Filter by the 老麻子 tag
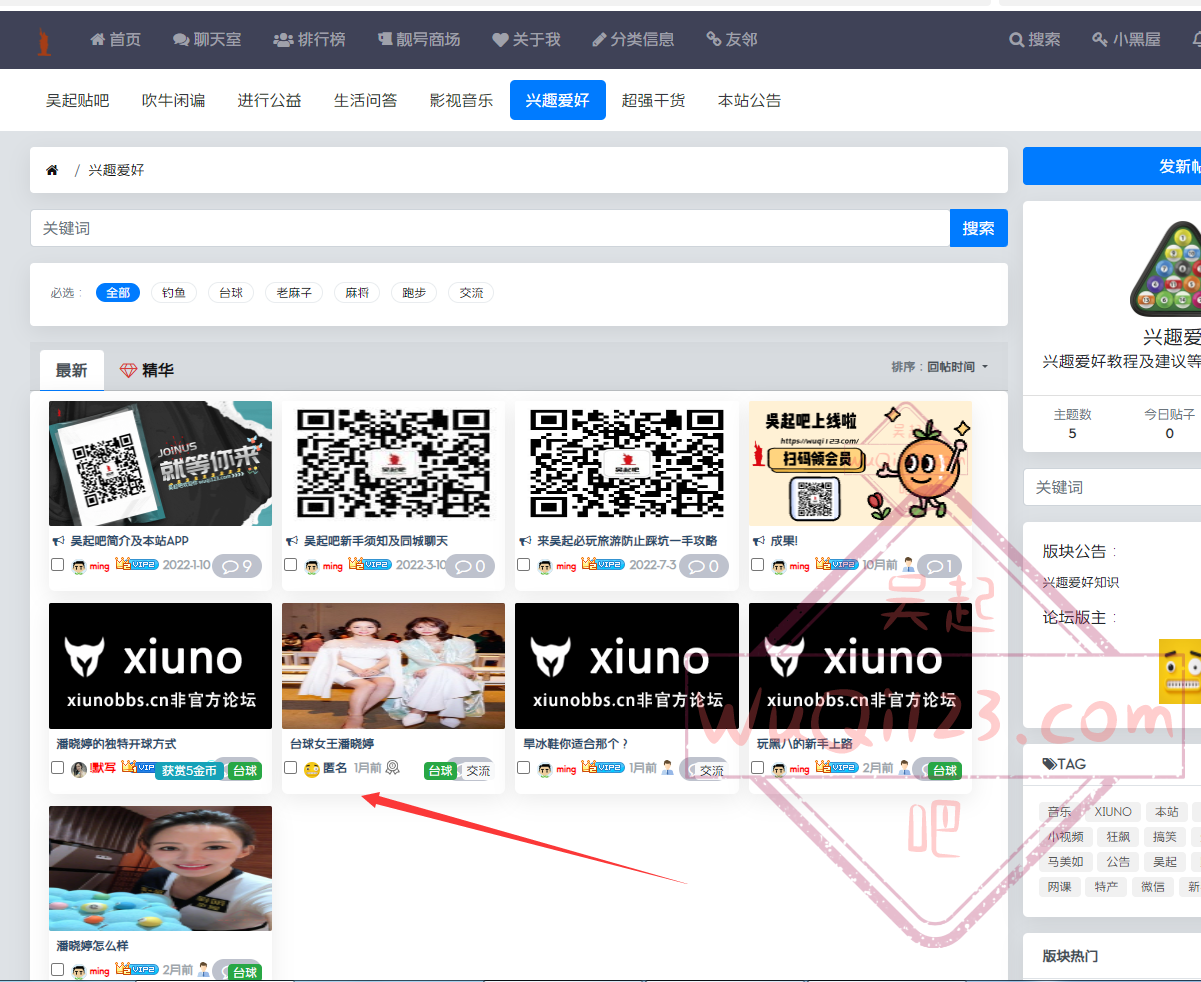 [294, 293]
